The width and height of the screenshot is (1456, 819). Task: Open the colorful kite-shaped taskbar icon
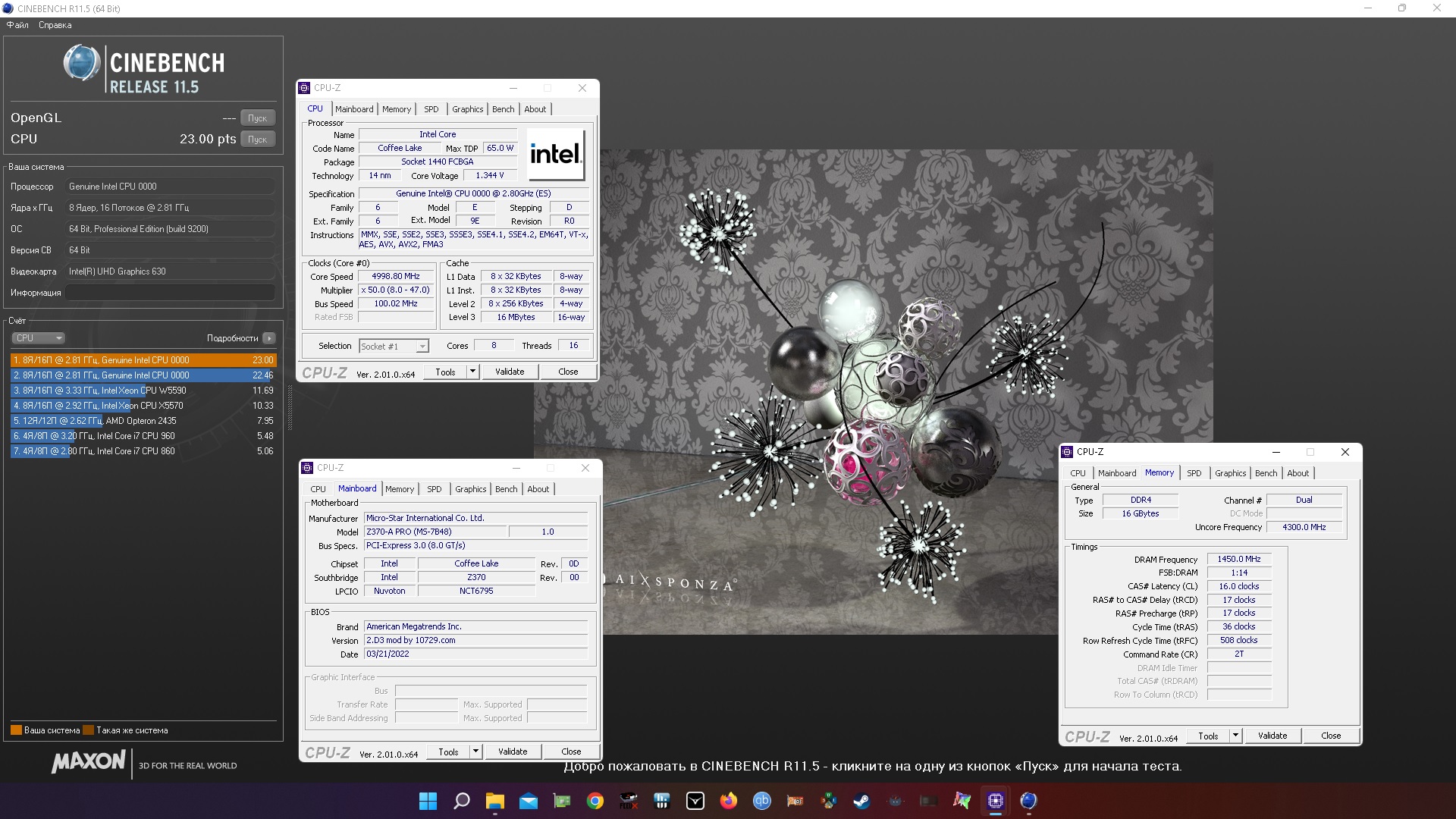click(x=962, y=801)
